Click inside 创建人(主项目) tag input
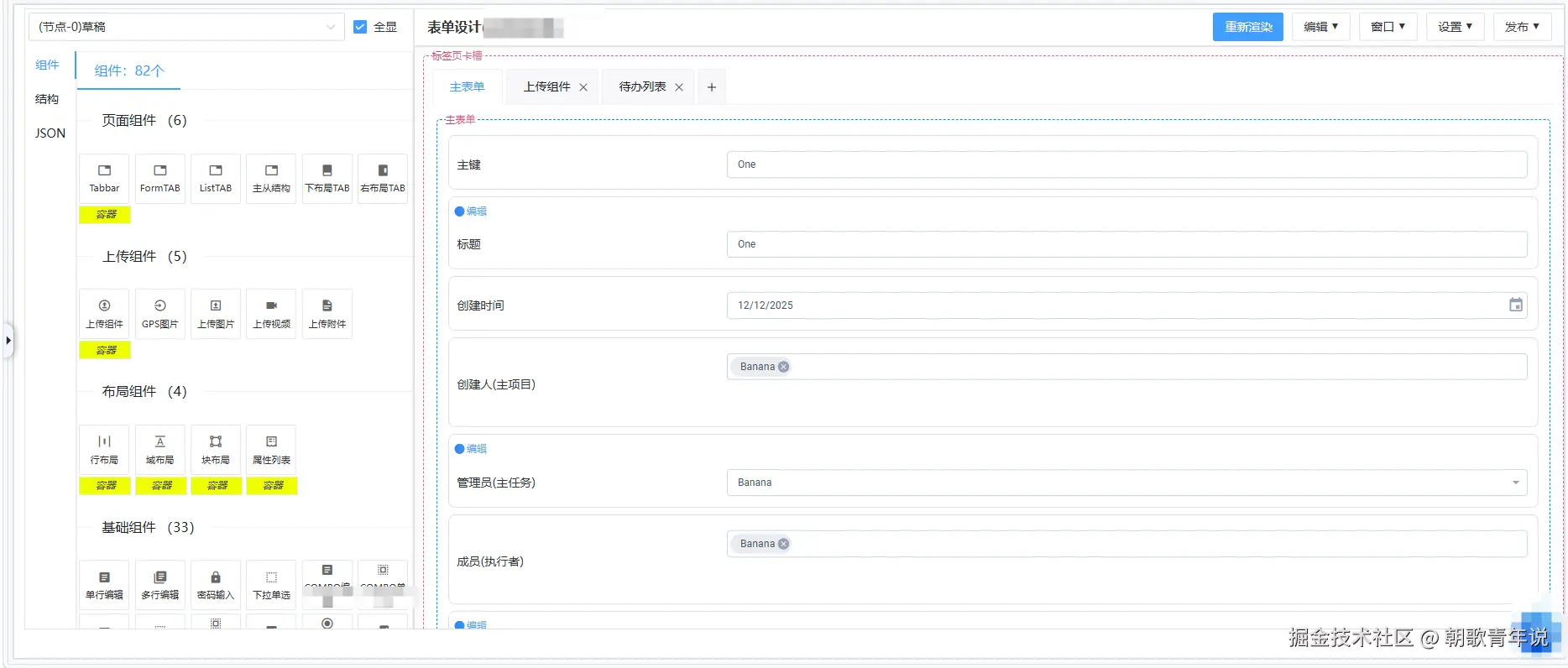 (1126, 367)
